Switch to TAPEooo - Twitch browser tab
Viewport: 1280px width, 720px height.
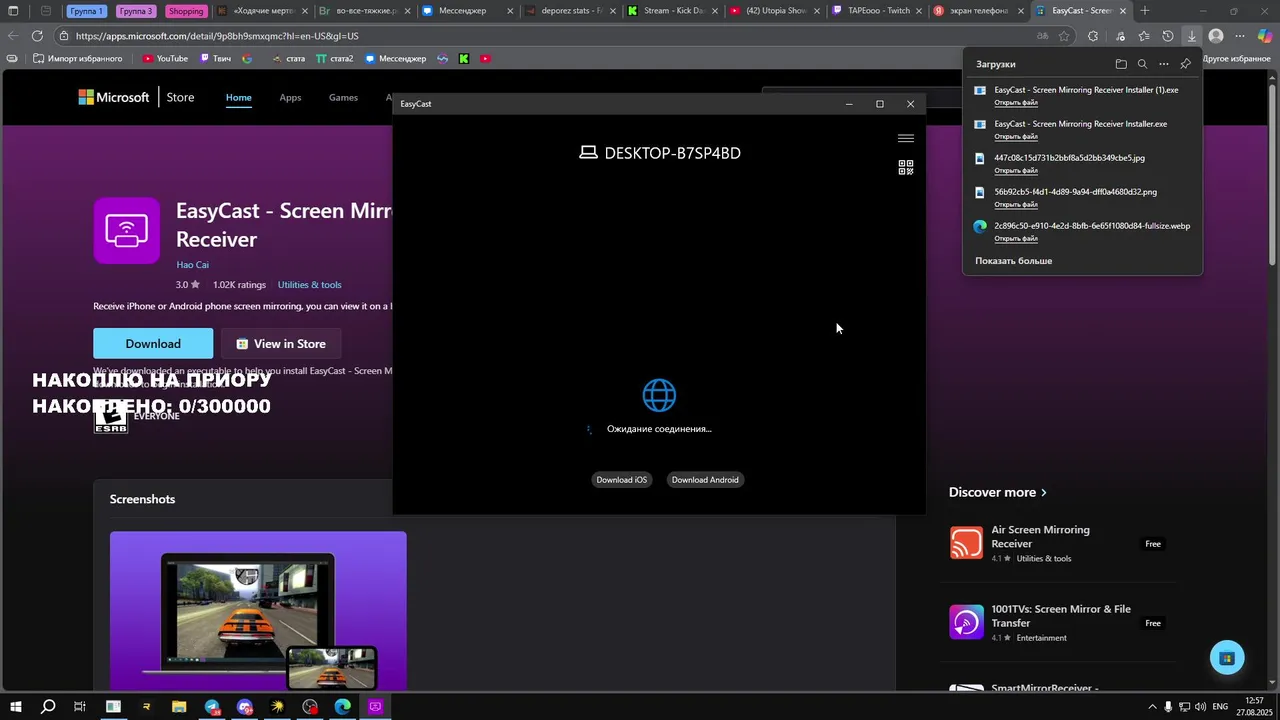click(876, 11)
